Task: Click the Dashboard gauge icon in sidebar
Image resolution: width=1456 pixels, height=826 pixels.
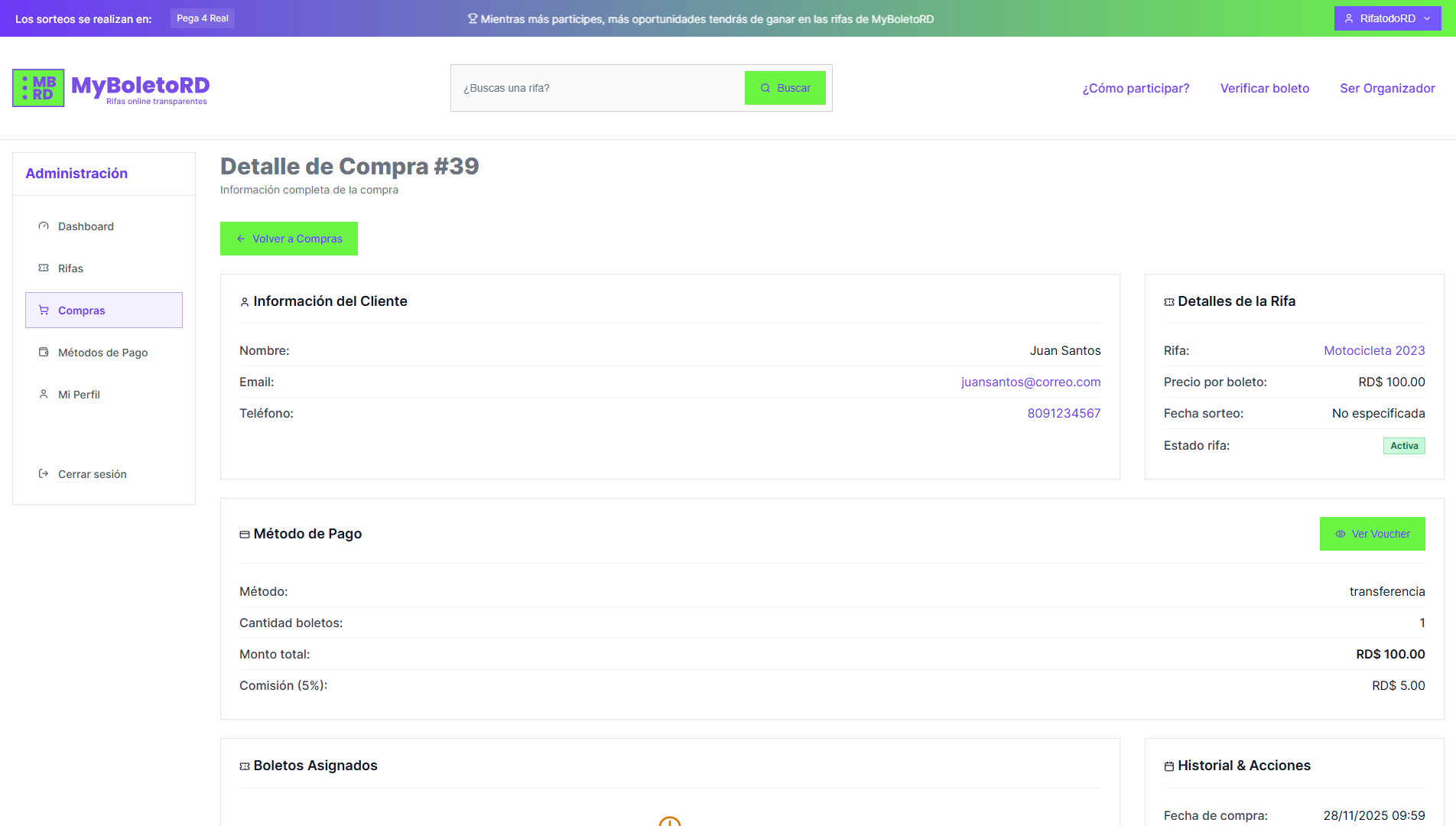Action: tap(44, 226)
